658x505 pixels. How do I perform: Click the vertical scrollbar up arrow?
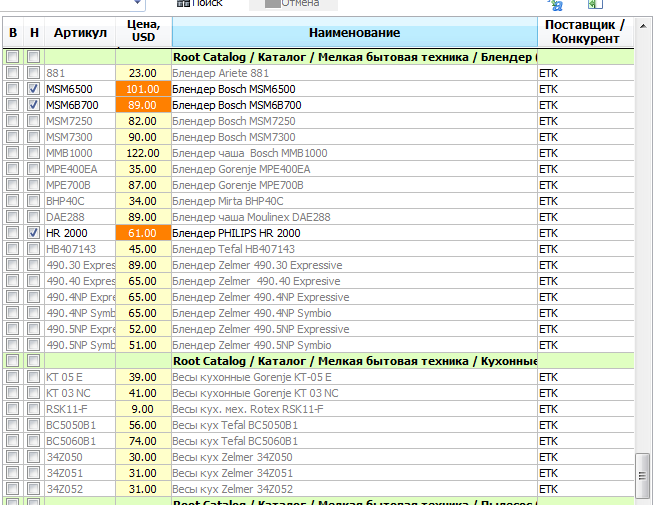click(x=643, y=26)
